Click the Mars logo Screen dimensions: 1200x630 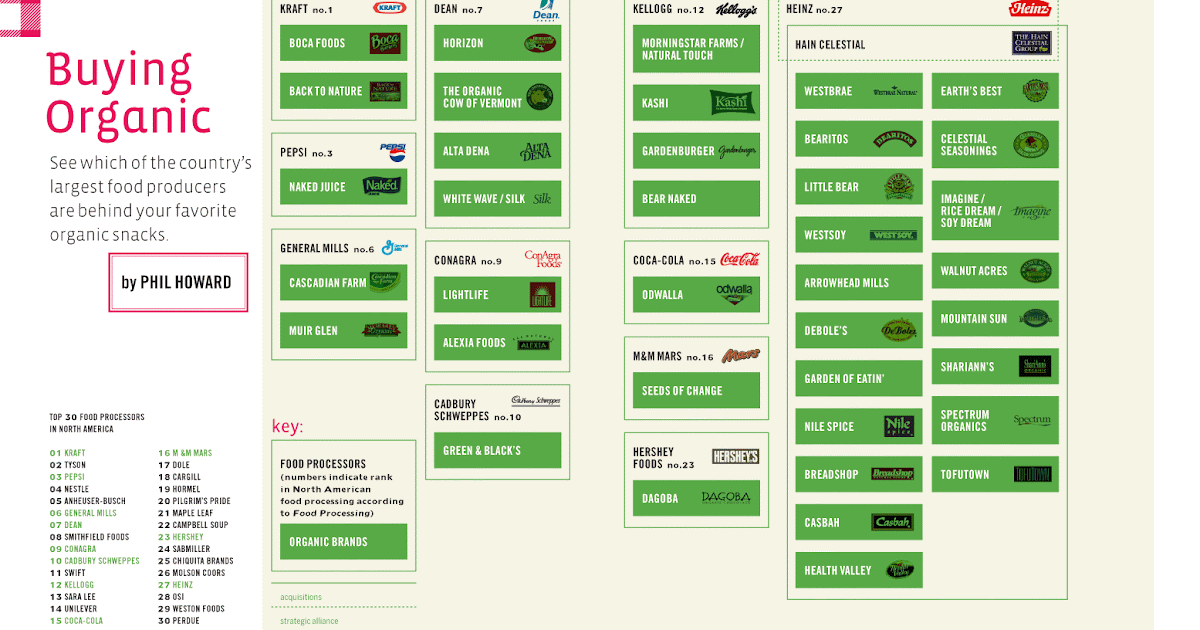741,355
